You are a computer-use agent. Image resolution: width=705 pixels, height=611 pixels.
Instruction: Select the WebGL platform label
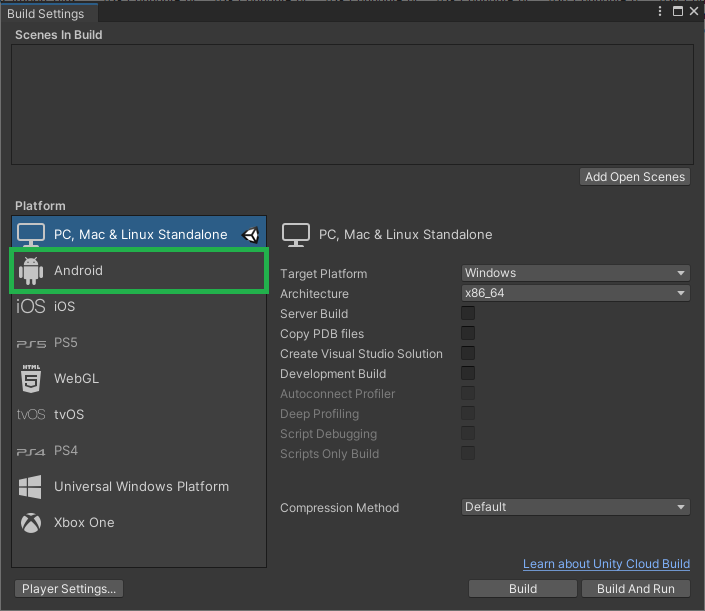click(x=76, y=379)
